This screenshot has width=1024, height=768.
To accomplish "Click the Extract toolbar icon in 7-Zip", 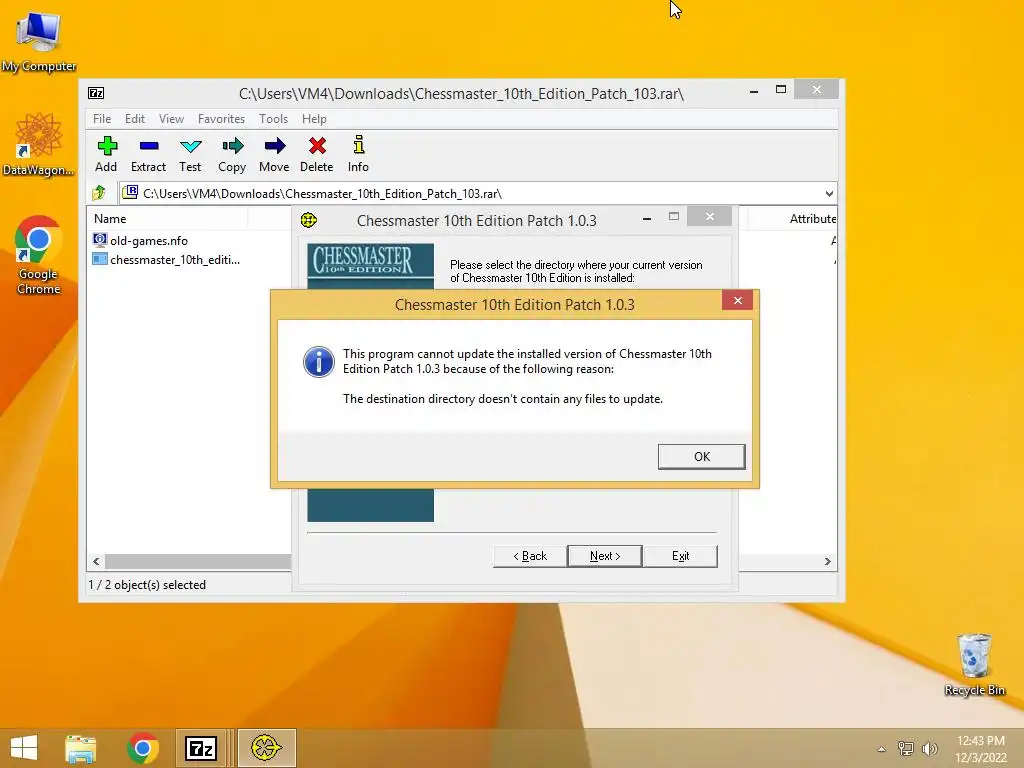I will click(148, 154).
